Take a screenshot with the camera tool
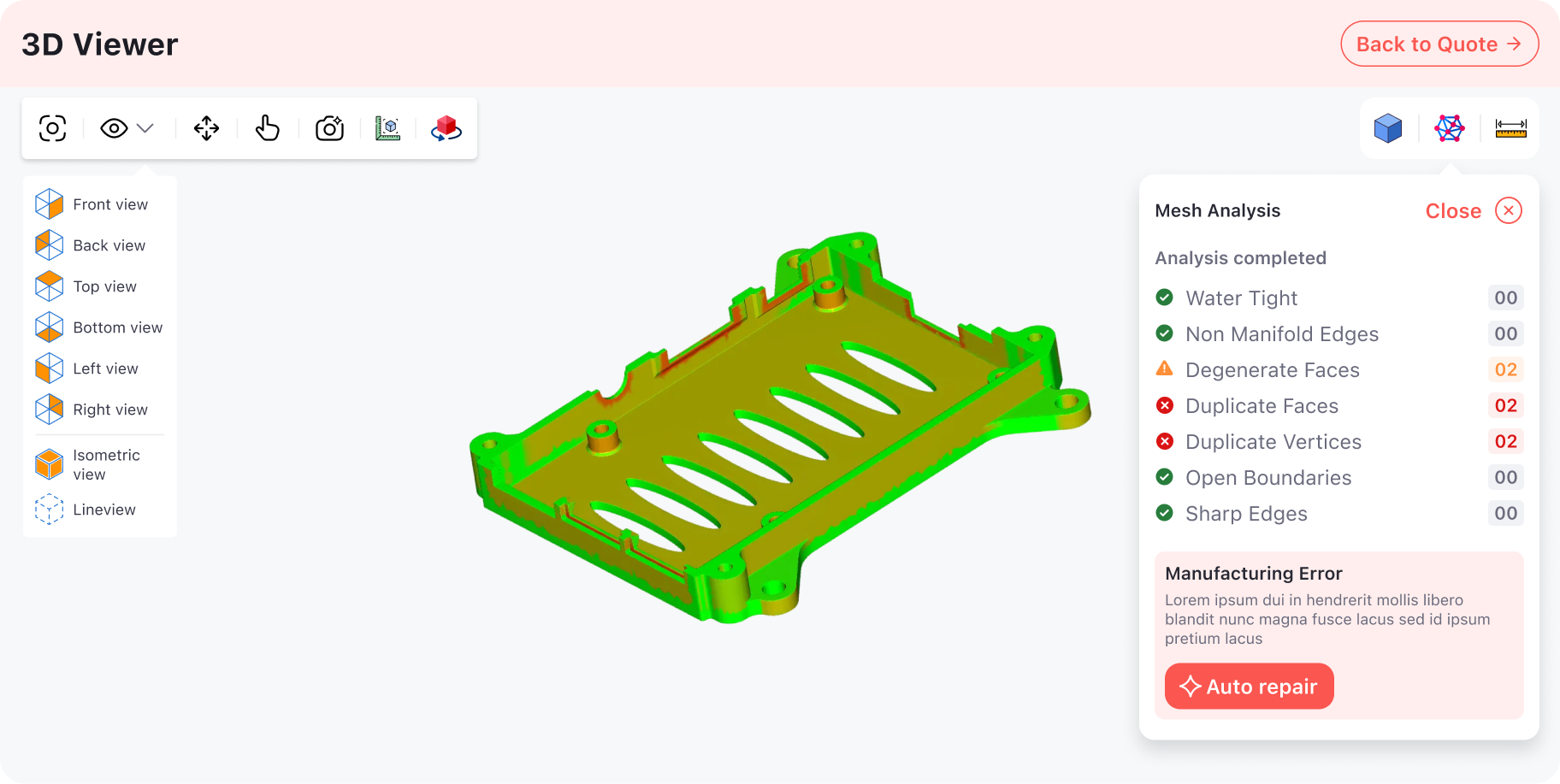This screenshot has width=1560, height=784. click(x=329, y=127)
